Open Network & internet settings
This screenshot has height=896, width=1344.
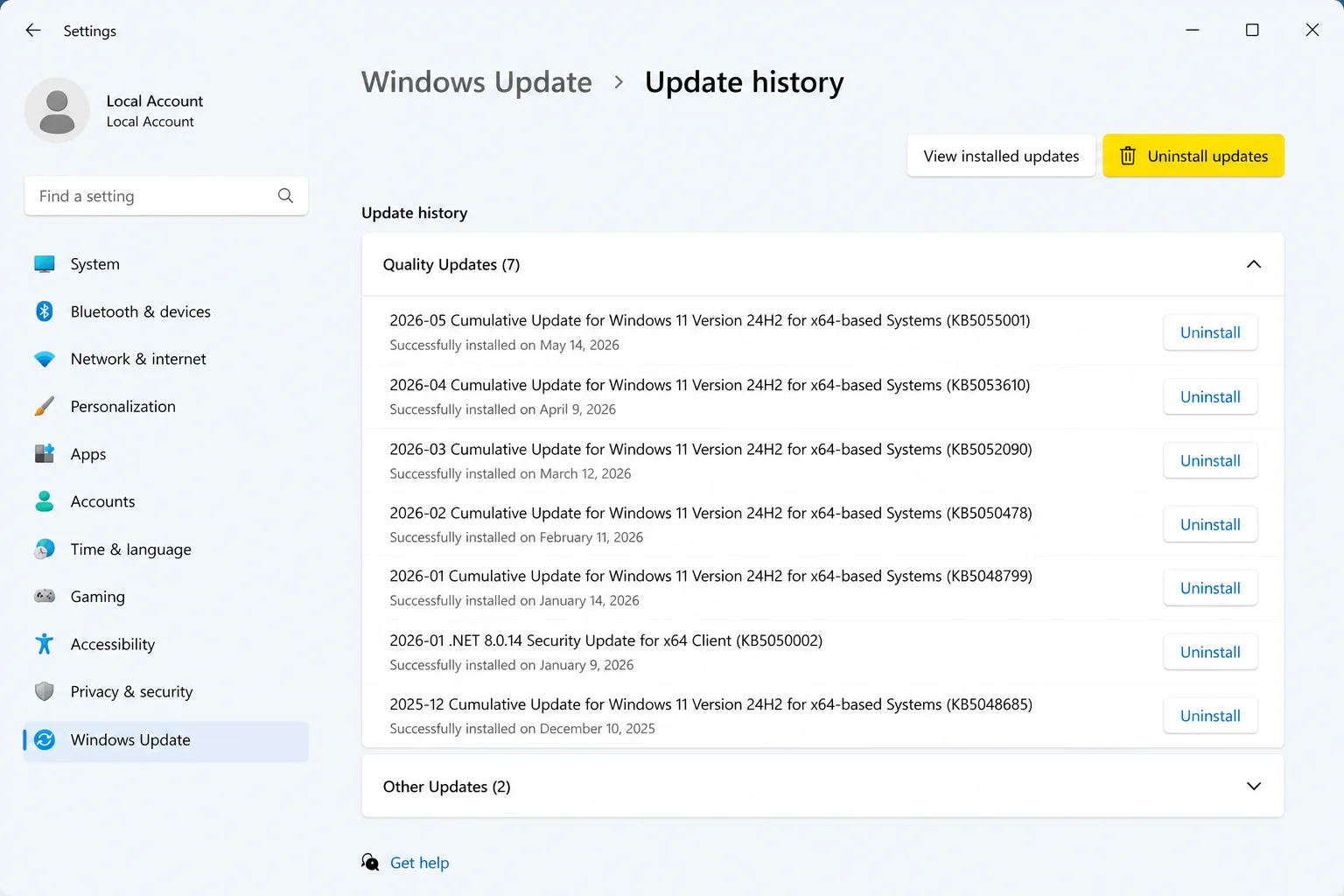(x=166, y=359)
